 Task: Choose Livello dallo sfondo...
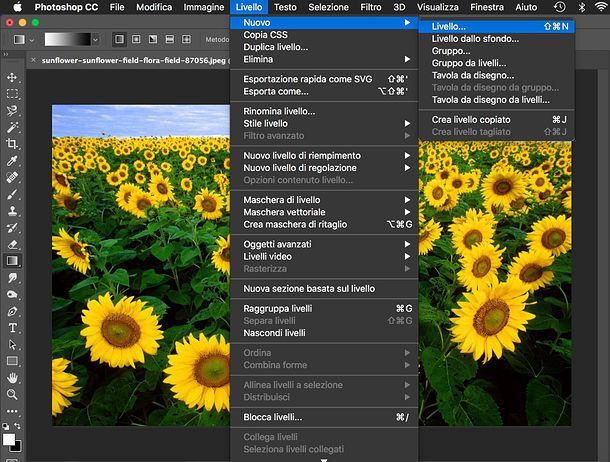pyautogui.click(x=496, y=38)
